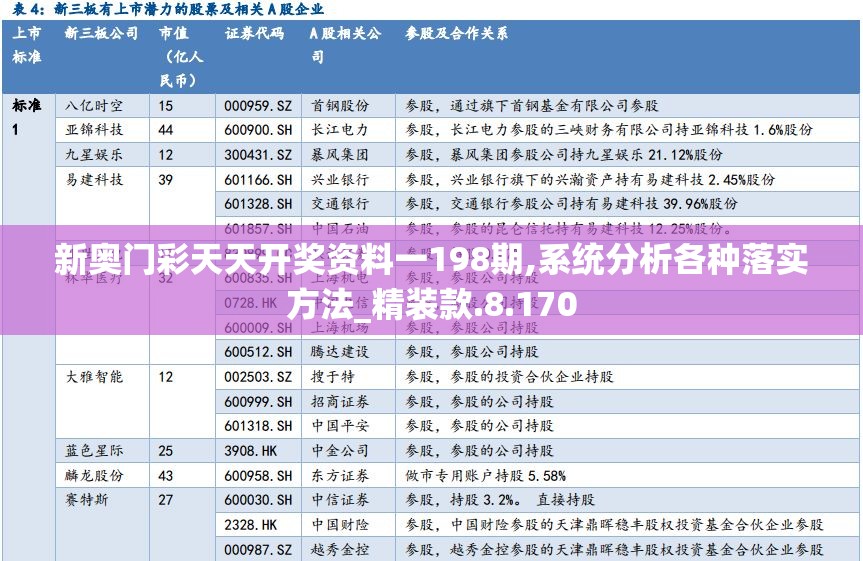Image resolution: width=863 pixels, height=561 pixels.
Task: Click the table title starting with 表4
Action: coord(168,9)
